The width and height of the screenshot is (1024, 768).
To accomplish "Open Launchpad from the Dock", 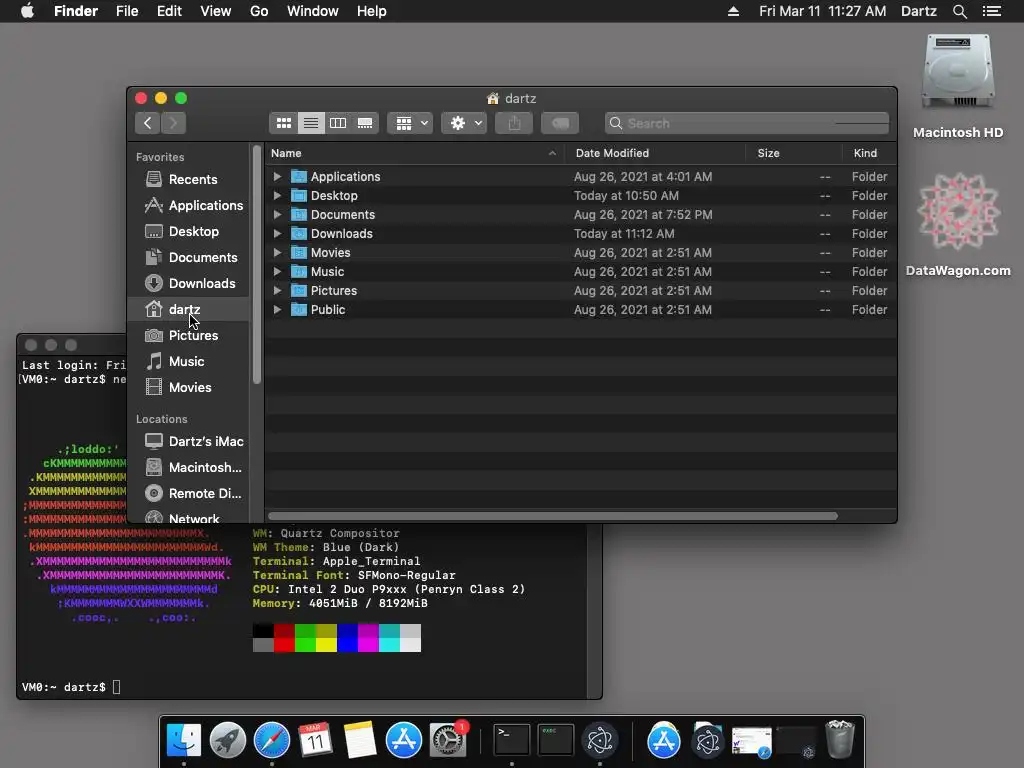I will 227,740.
